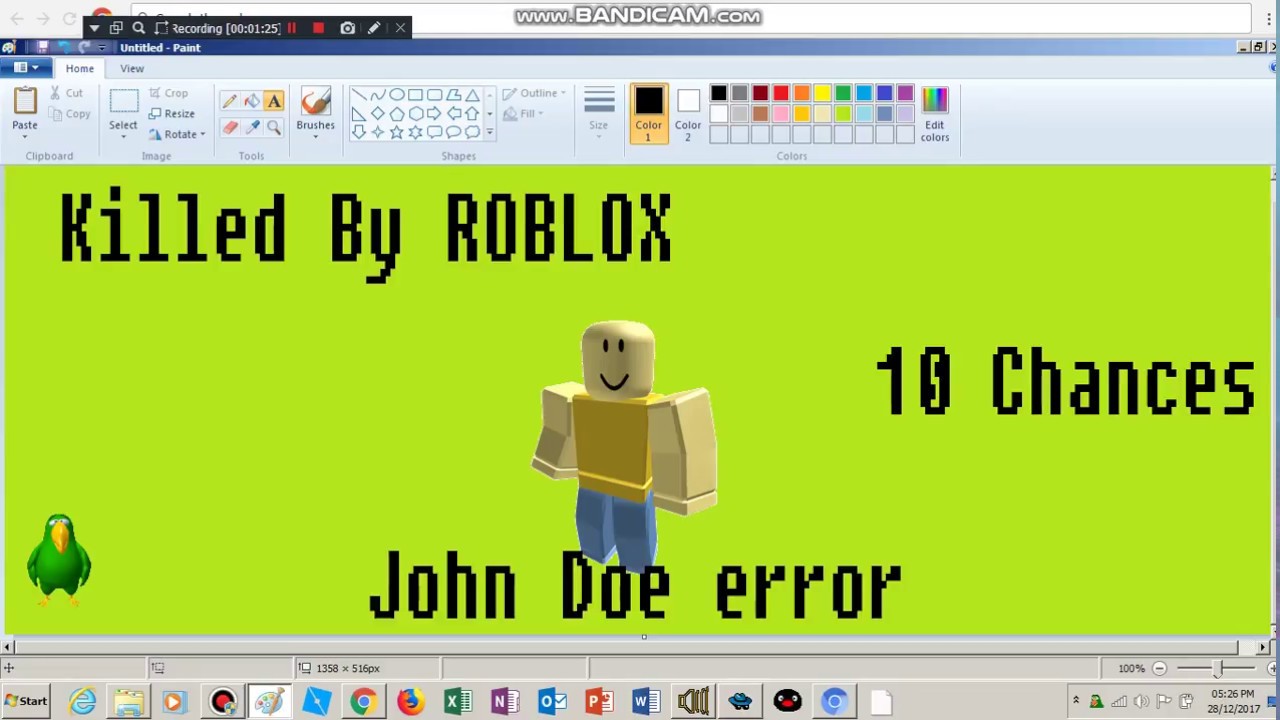
Task: Click the Cut button
Action: click(66, 93)
